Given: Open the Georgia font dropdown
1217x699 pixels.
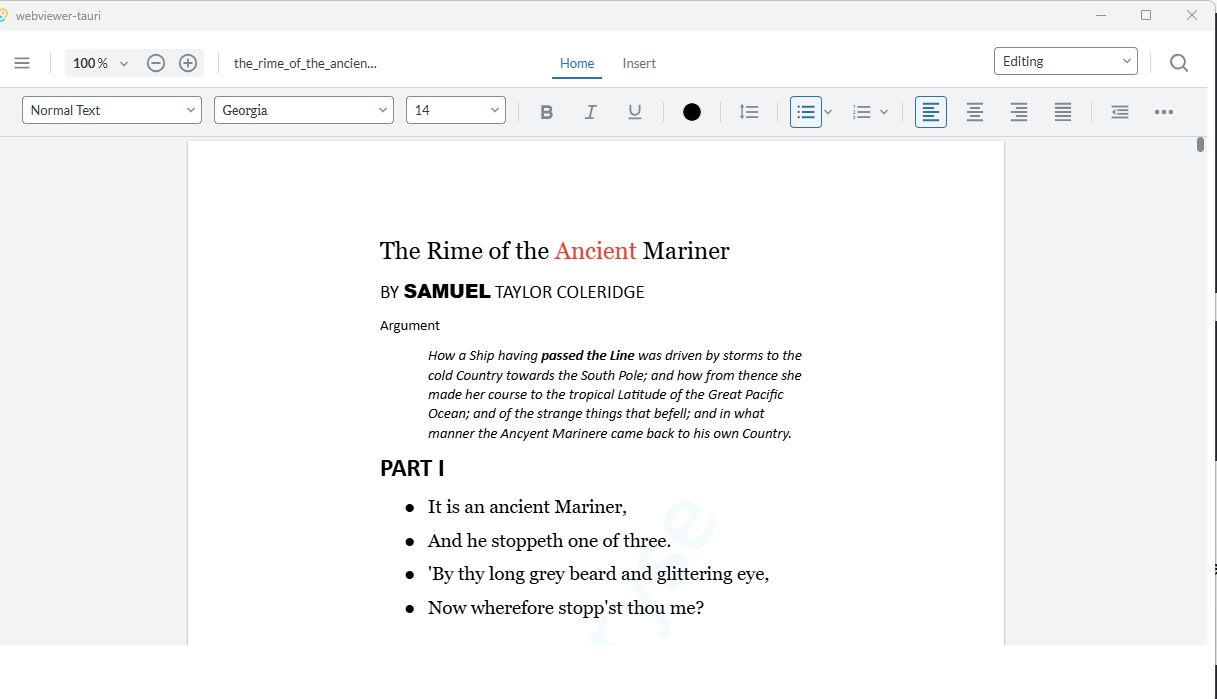Looking at the screenshot, I should pos(304,110).
